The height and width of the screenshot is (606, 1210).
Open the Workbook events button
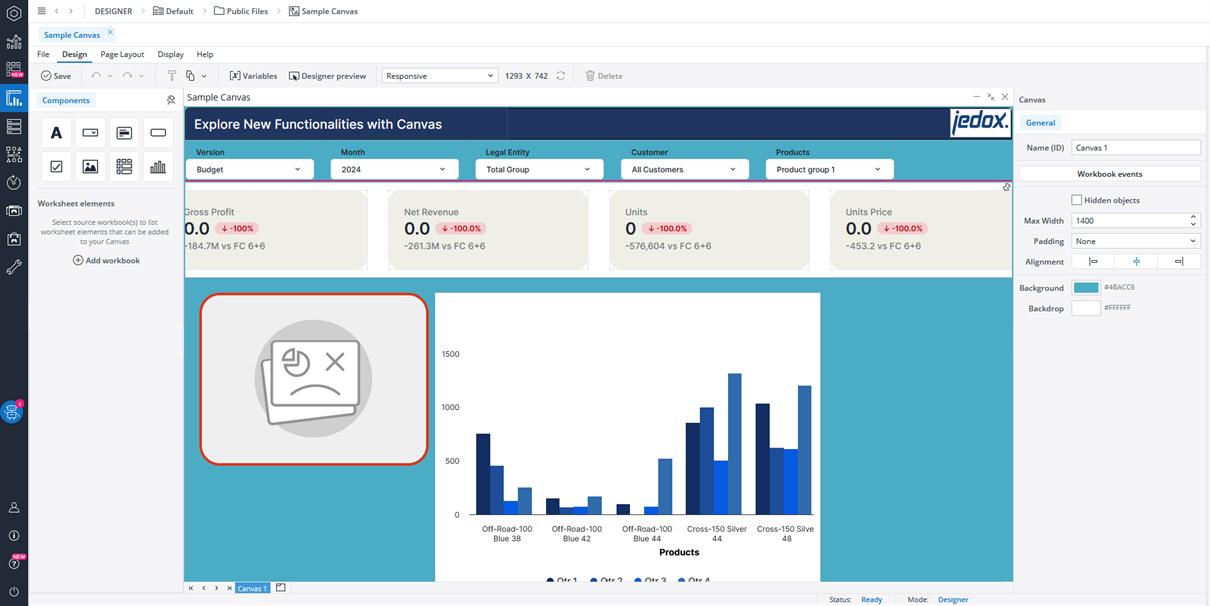pos(1110,174)
